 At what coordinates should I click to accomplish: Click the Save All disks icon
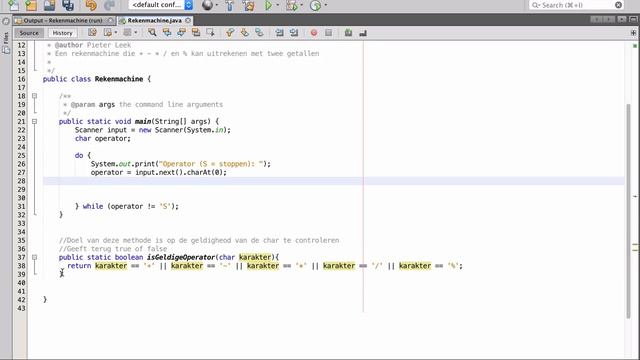pyautogui.click(x=68, y=5)
